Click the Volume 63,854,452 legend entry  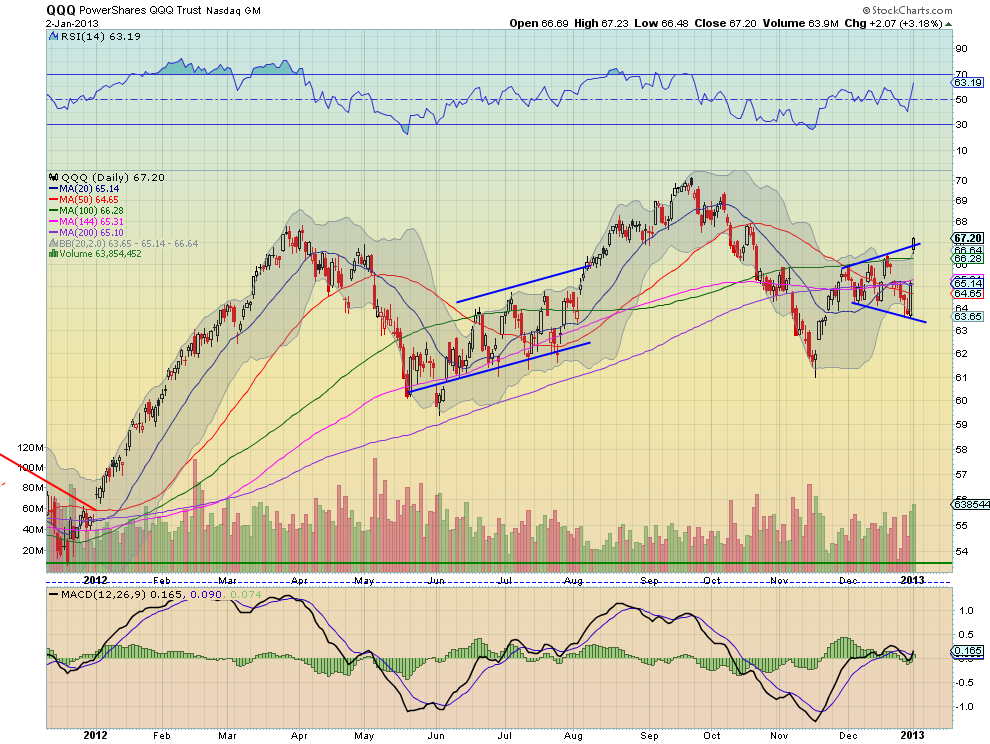pos(100,254)
